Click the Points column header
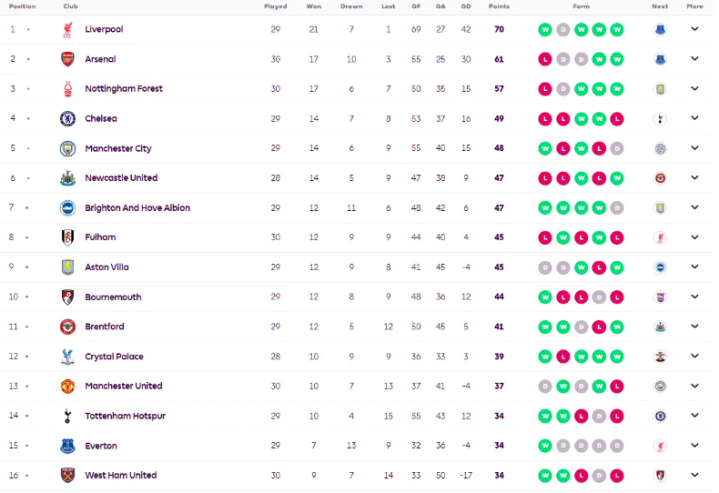 pos(499,6)
